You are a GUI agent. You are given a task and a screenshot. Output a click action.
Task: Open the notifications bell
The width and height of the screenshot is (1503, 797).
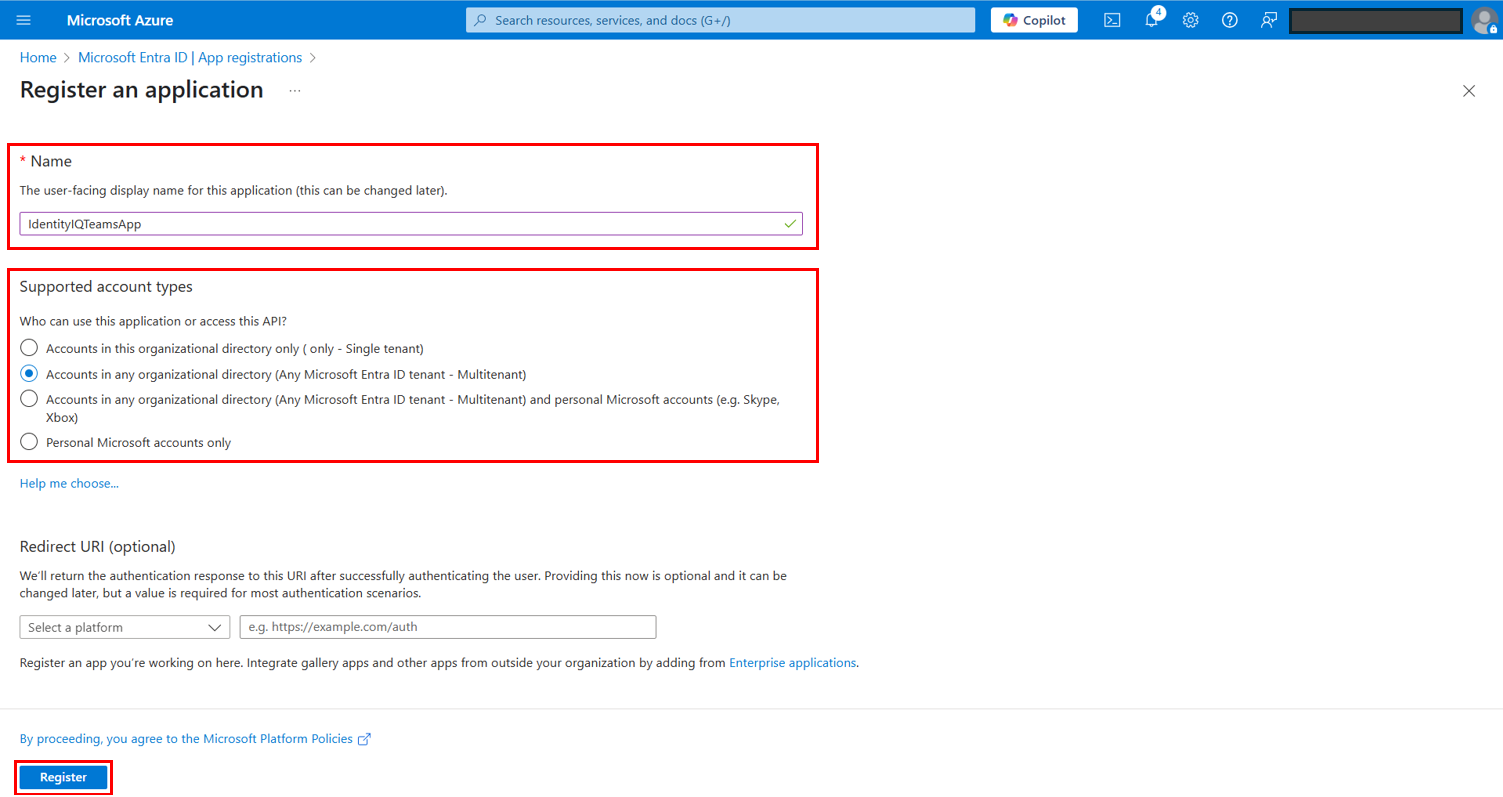(1151, 20)
